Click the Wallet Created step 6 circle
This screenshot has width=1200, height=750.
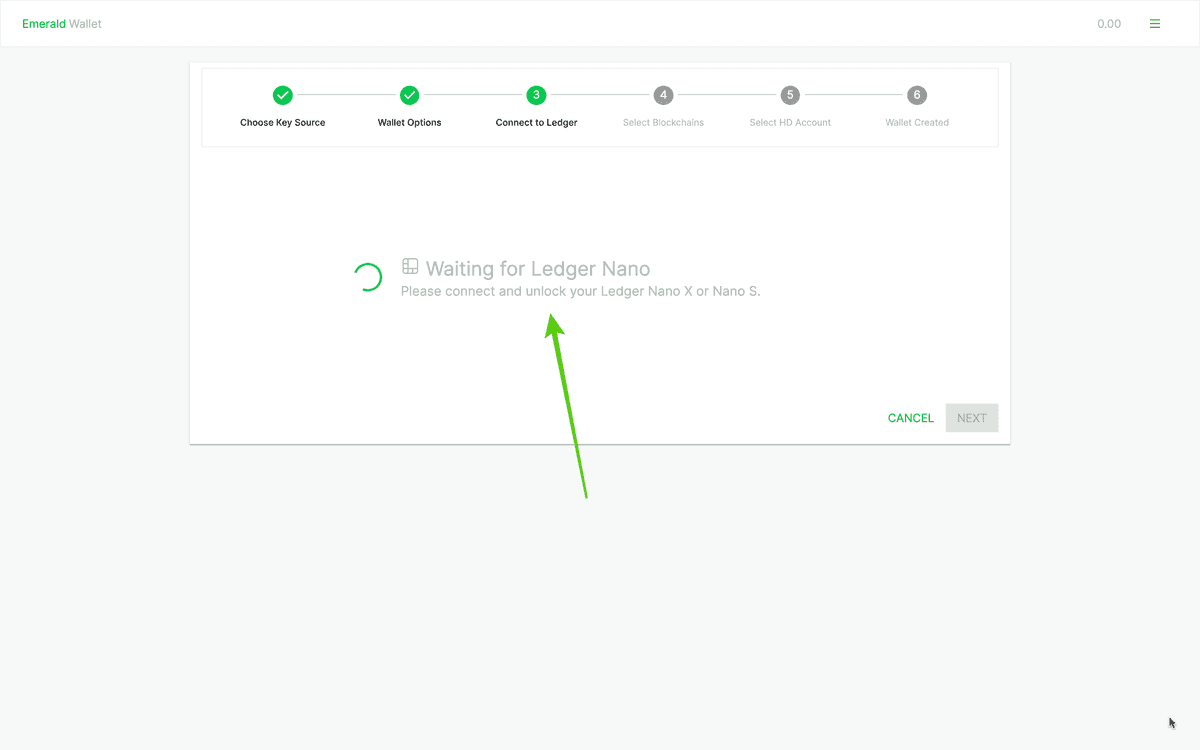[x=916, y=95]
